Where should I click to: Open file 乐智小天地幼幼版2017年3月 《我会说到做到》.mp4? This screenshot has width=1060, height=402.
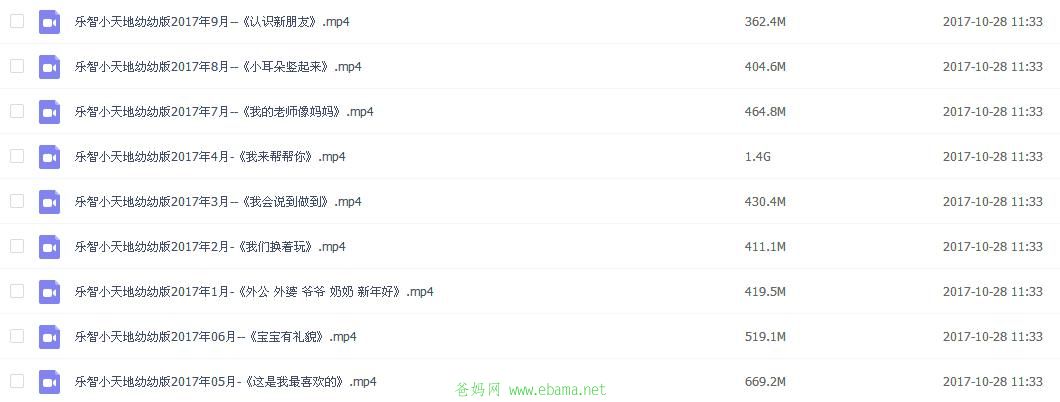click(218, 201)
